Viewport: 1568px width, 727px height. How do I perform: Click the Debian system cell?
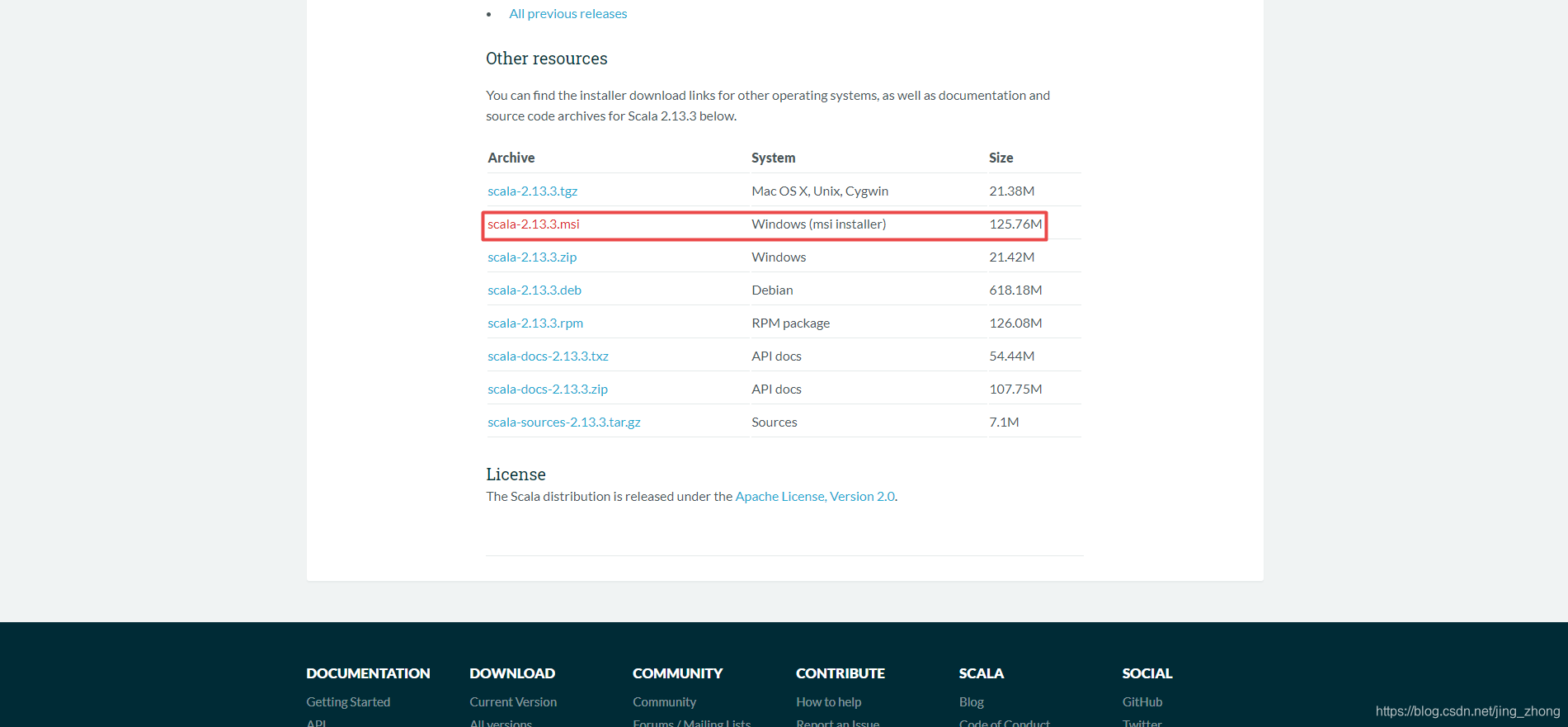click(772, 290)
